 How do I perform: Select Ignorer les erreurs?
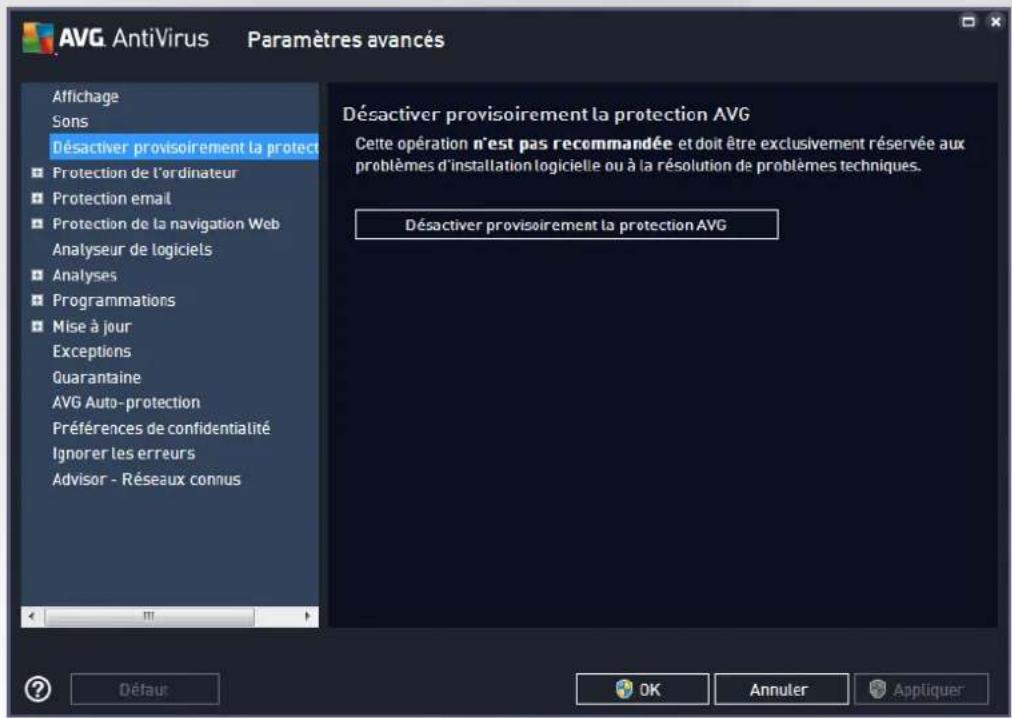(x=123, y=453)
